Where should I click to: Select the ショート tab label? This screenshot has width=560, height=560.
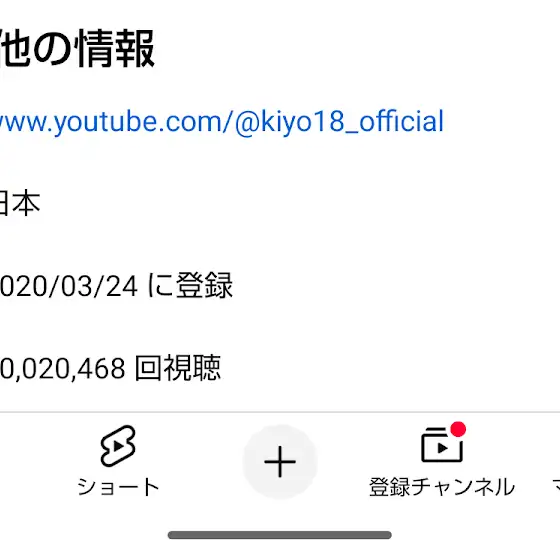[118, 487]
